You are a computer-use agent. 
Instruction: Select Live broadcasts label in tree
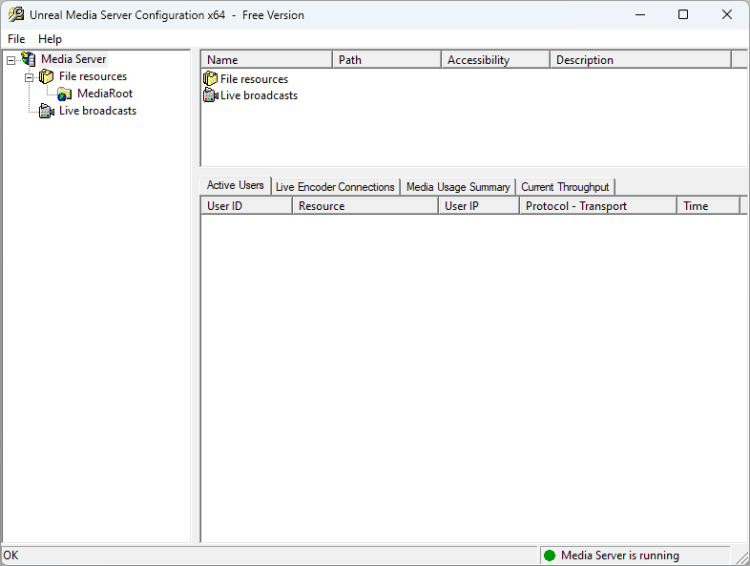point(98,111)
